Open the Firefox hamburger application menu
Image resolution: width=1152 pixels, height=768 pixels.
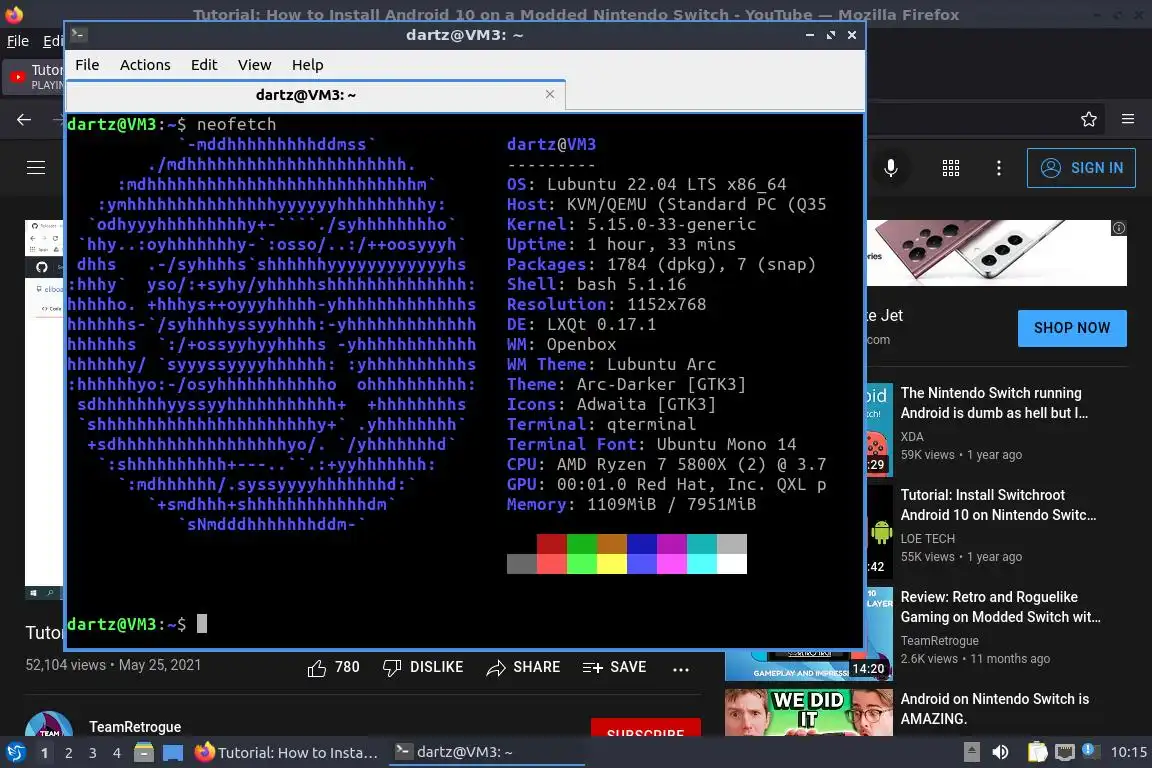[x=1128, y=119]
